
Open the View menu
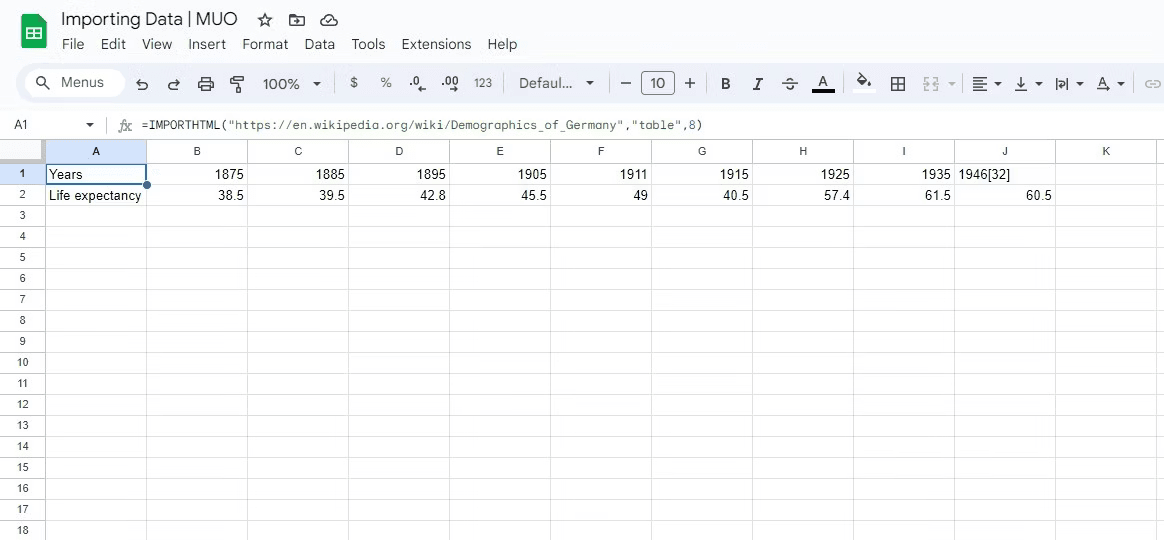(x=157, y=44)
